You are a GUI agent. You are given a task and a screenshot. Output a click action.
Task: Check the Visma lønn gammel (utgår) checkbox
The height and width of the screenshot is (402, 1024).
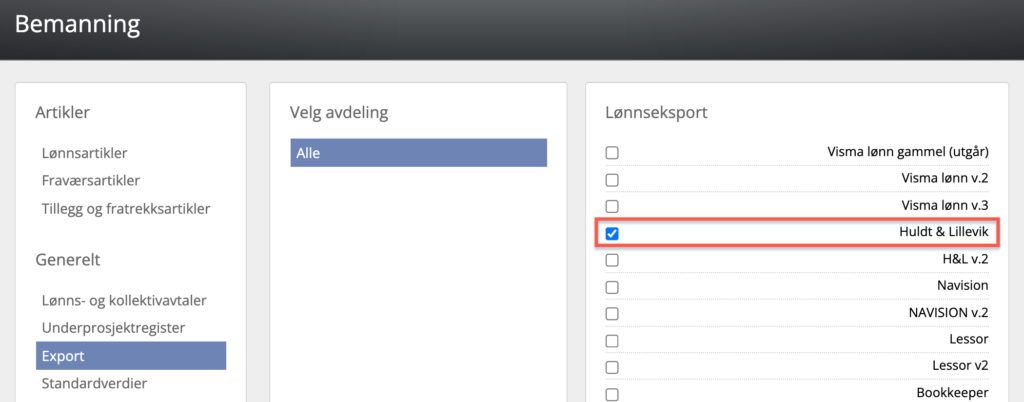coord(612,153)
